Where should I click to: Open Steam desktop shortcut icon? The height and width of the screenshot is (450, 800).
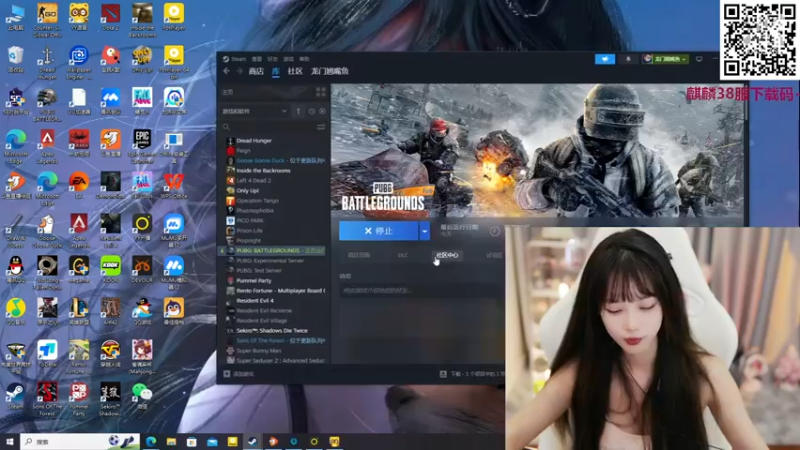click(15, 396)
